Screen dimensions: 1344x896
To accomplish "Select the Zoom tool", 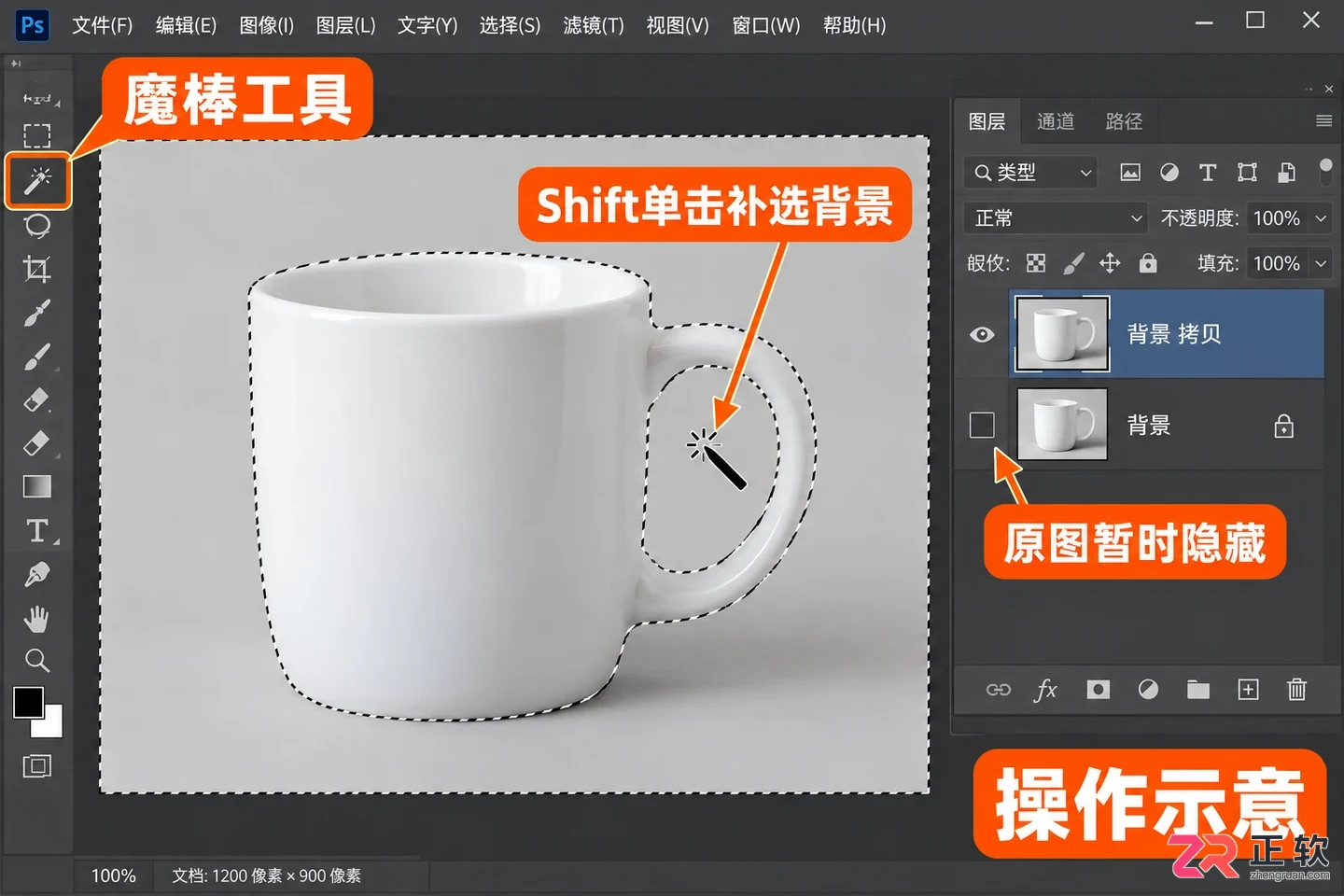I will coord(37,661).
